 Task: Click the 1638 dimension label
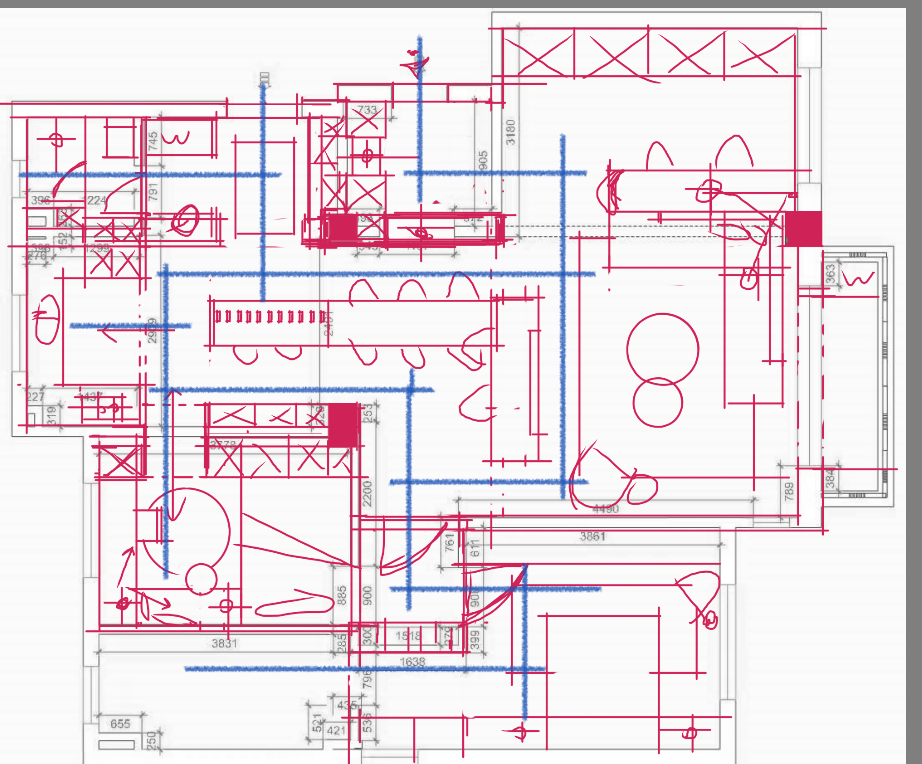(412, 662)
